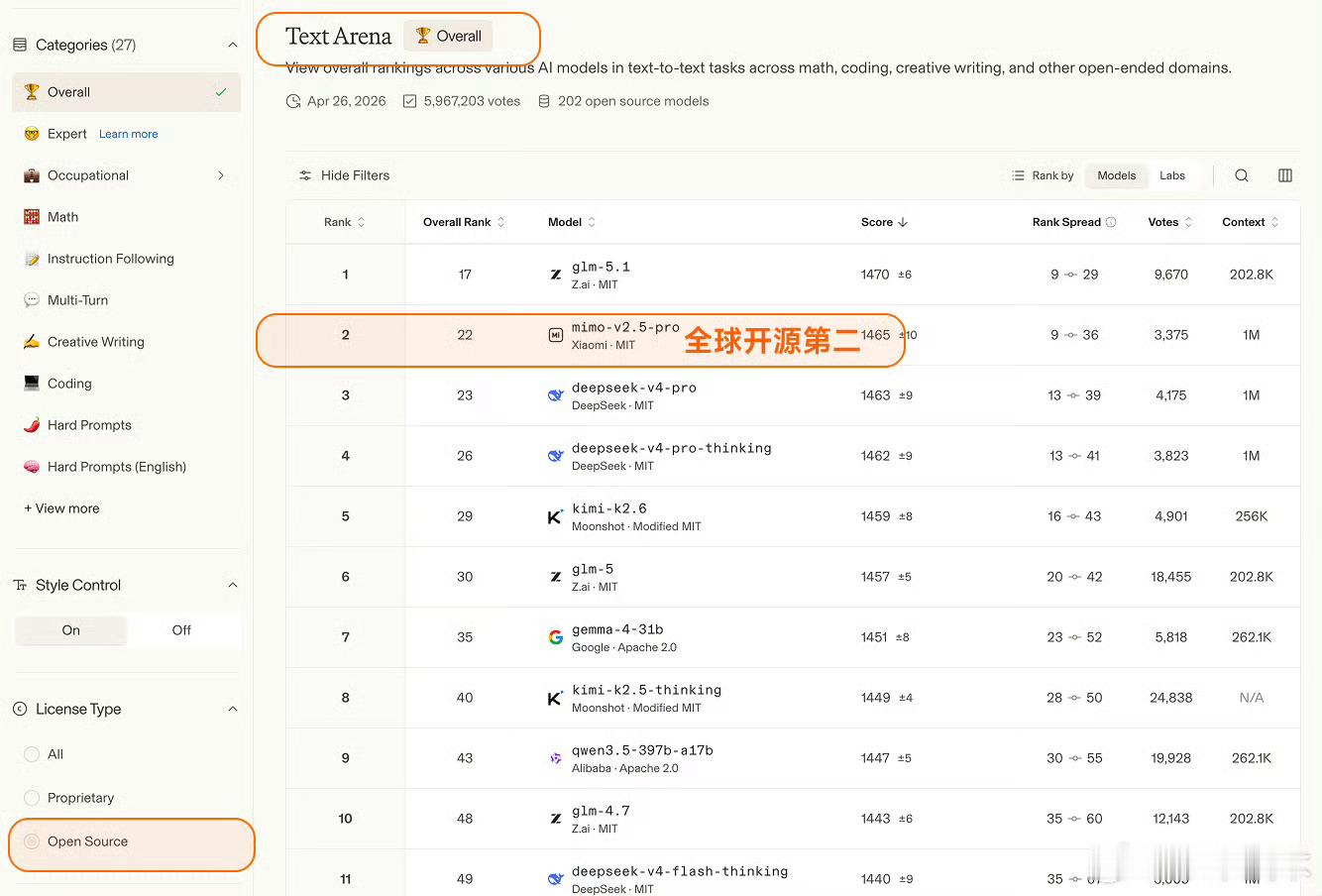Viewport: 1322px width, 896px height.
Task: Click the Moonshot logo beside kimi-k2.6
Action: [556, 516]
